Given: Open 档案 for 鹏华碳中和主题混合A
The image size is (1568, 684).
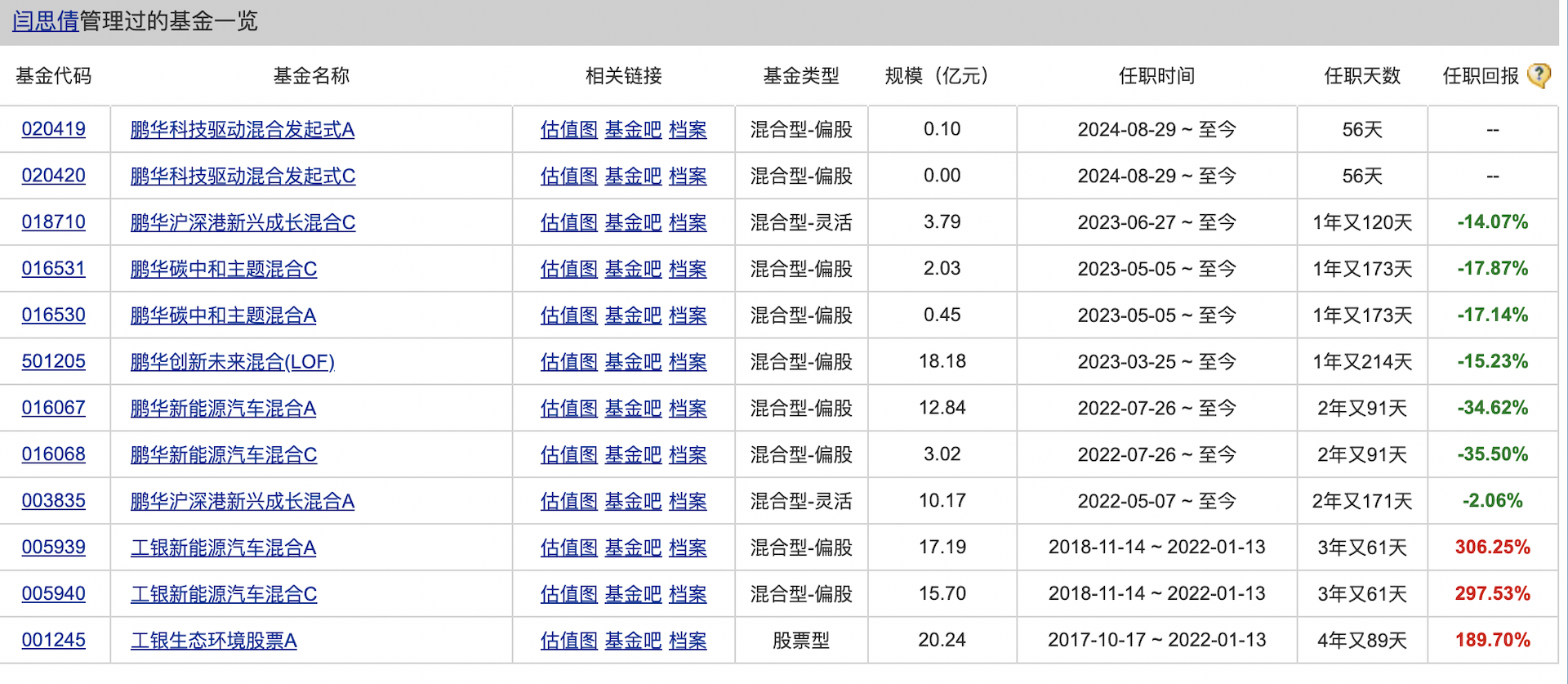Looking at the screenshot, I should pyautogui.click(x=688, y=315).
